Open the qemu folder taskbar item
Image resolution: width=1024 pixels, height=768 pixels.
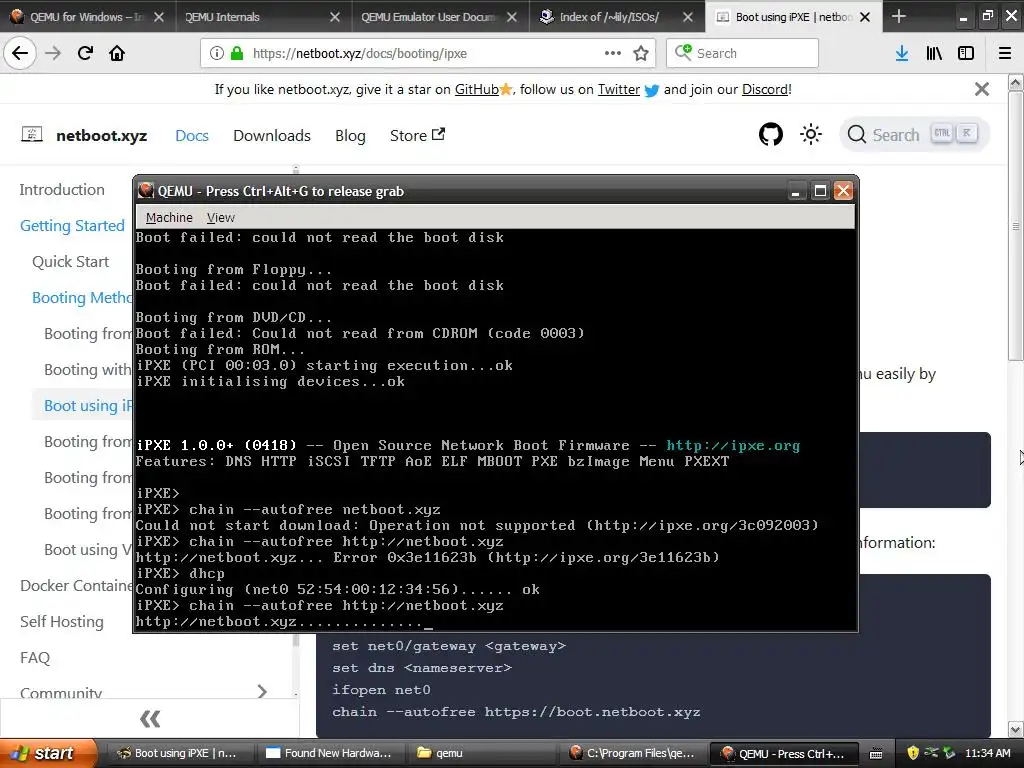click(x=481, y=753)
